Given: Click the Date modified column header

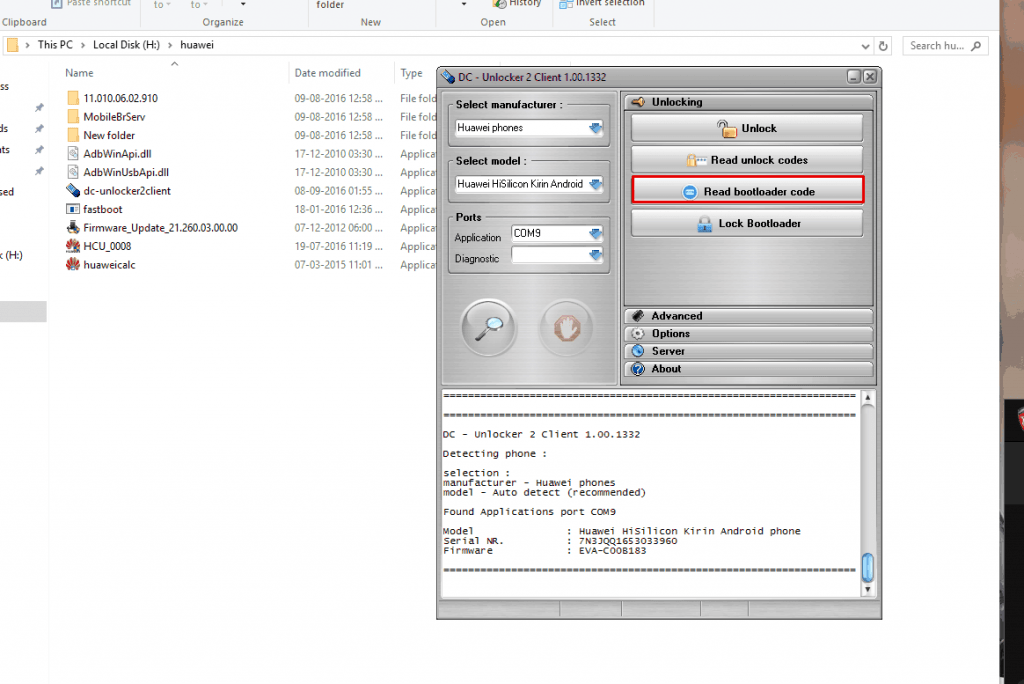Looking at the screenshot, I should click(x=327, y=73).
